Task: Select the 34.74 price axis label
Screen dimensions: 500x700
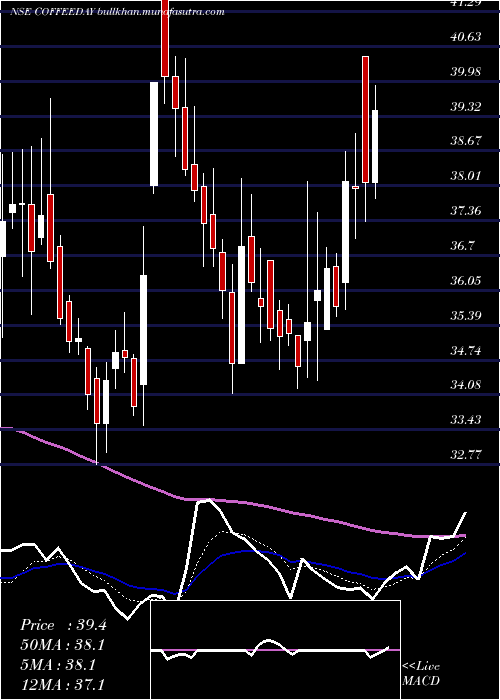Action: pyautogui.click(x=466, y=350)
